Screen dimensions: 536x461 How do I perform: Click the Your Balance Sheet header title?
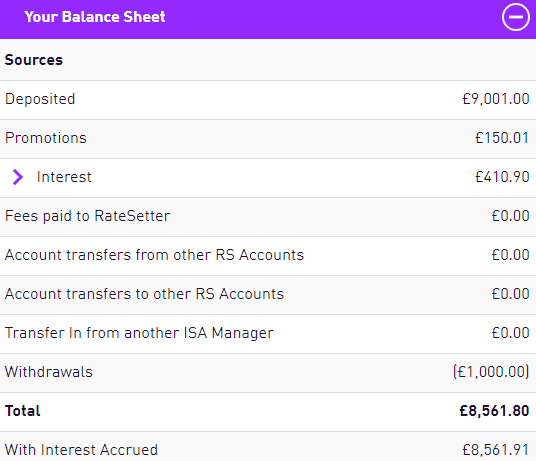pos(95,17)
